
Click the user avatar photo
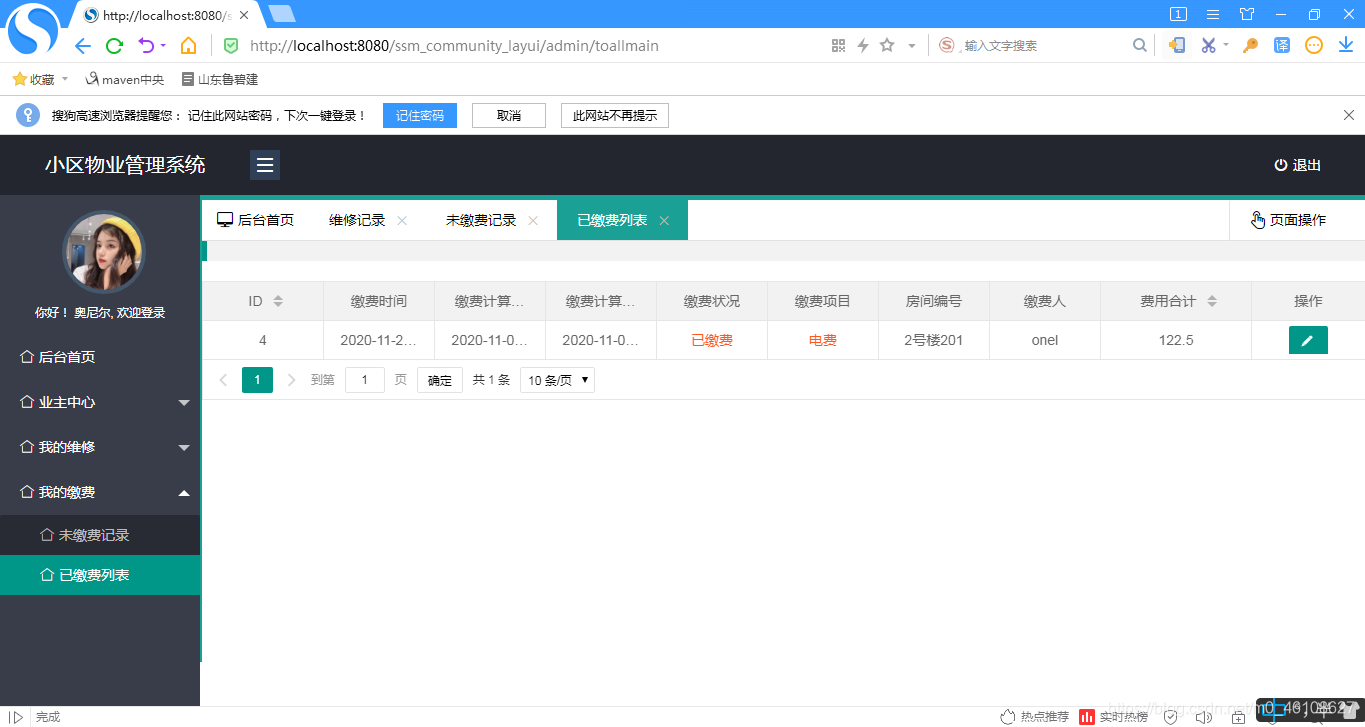click(104, 252)
